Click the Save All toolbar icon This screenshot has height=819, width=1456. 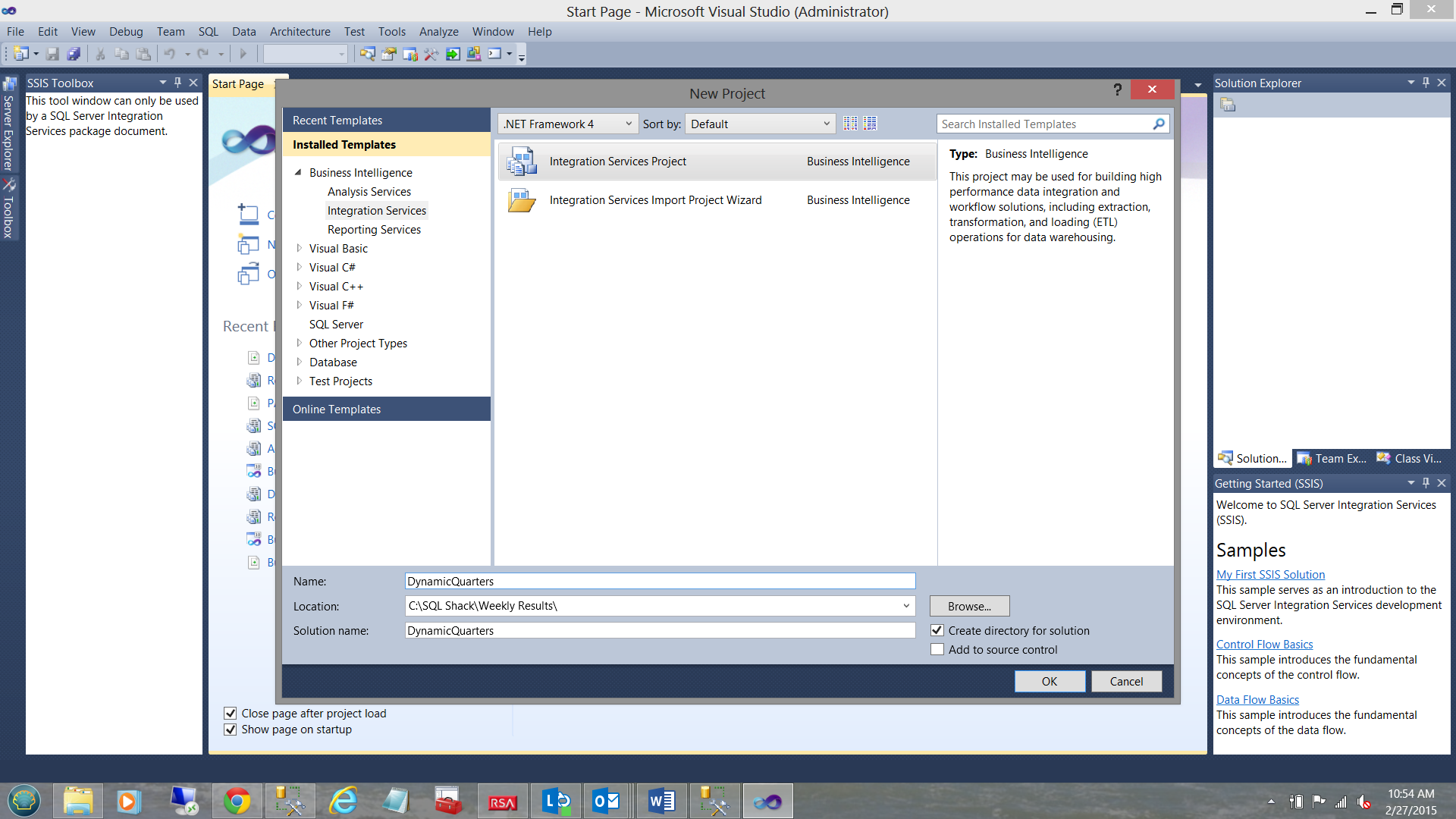pos(74,54)
